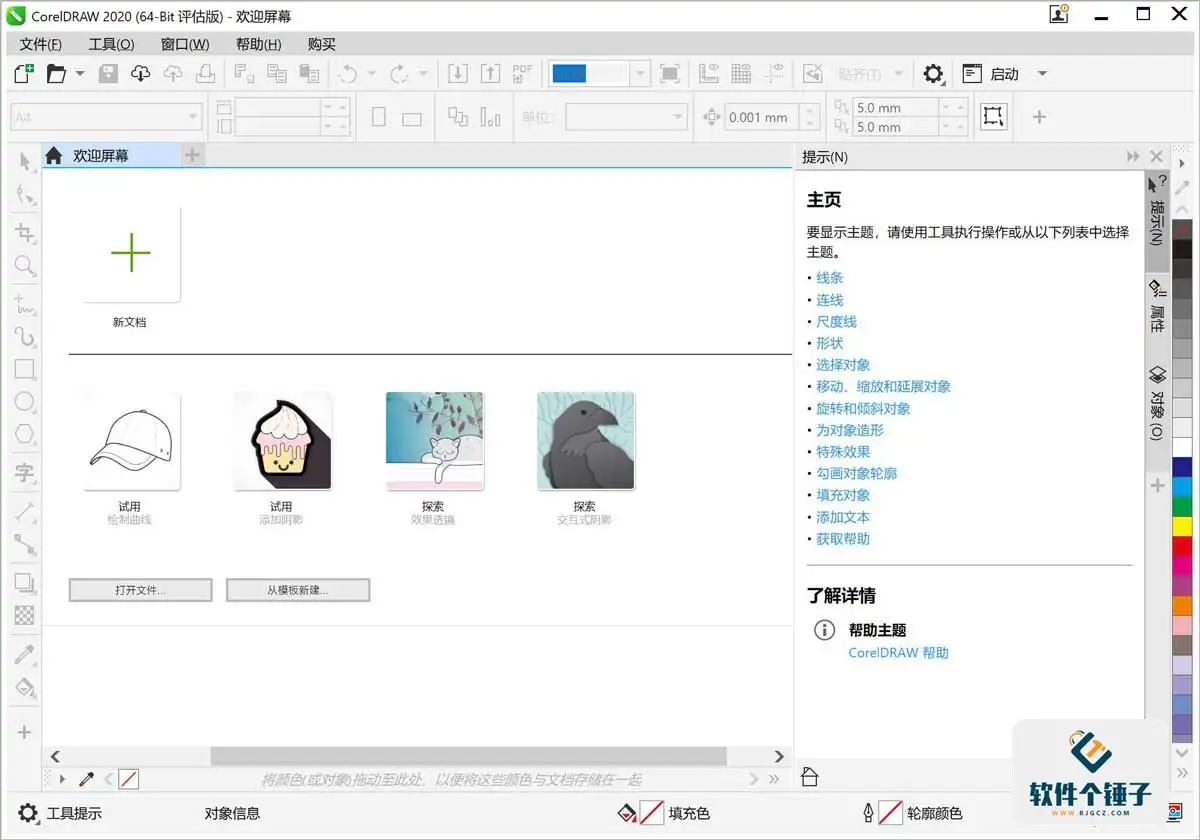Click the user account icon in the title bar
The width and height of the screenshot is (1200, 840).
coord(1058,14)
